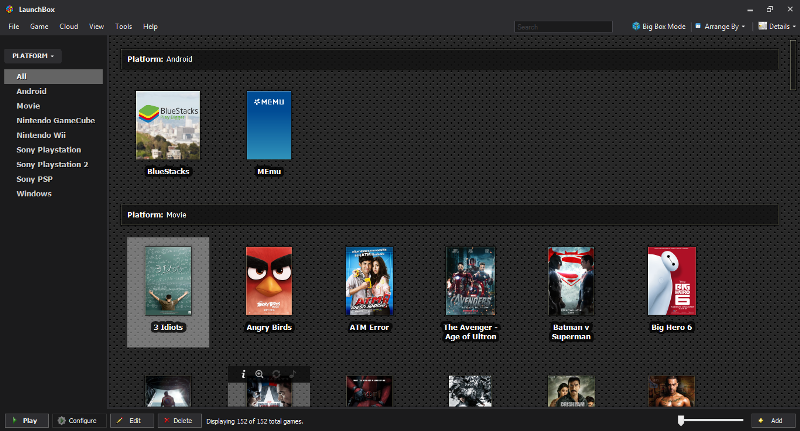Click the Displaying 152 of 152 status text

point(255,421)
